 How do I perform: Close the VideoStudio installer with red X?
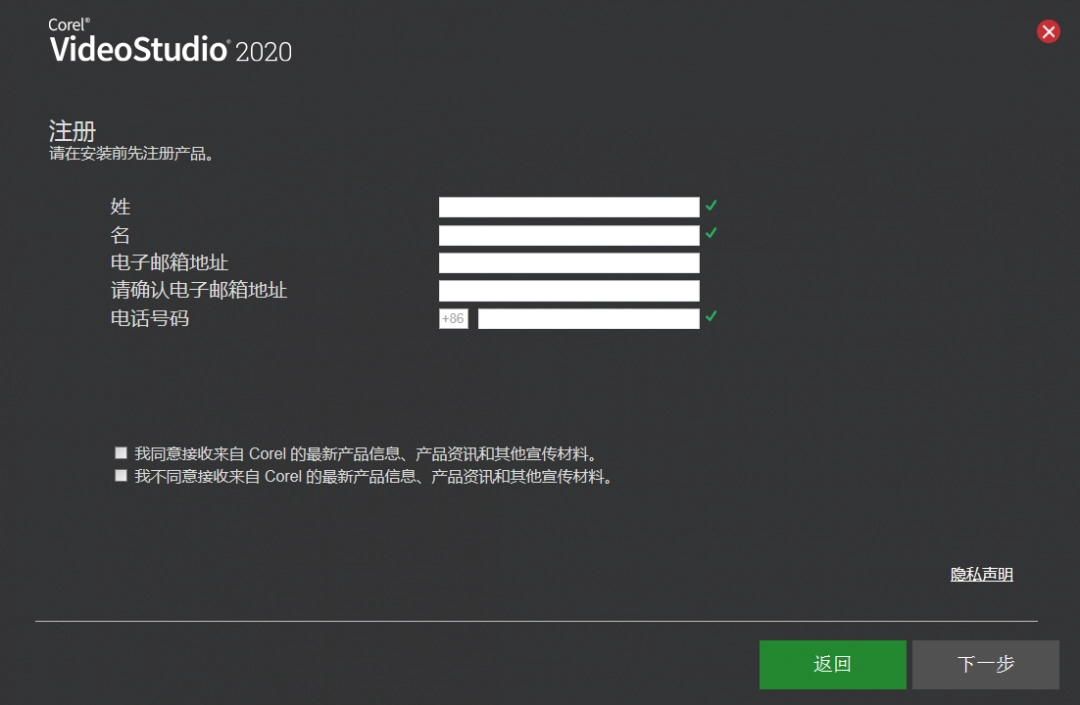pyautogui.click(x=1048, y=32)
